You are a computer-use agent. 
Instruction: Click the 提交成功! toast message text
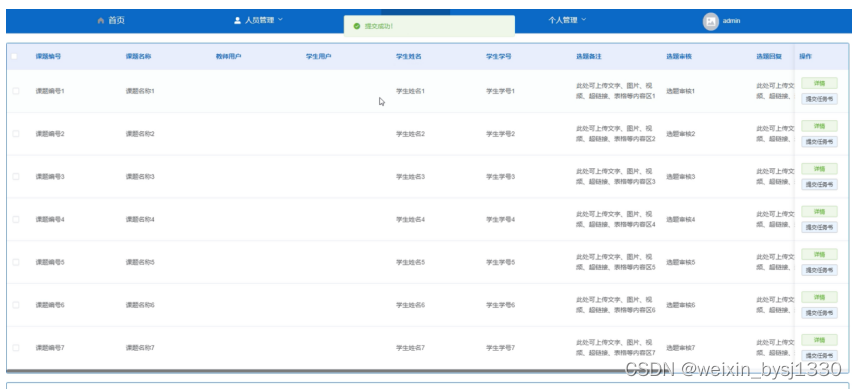379,26
